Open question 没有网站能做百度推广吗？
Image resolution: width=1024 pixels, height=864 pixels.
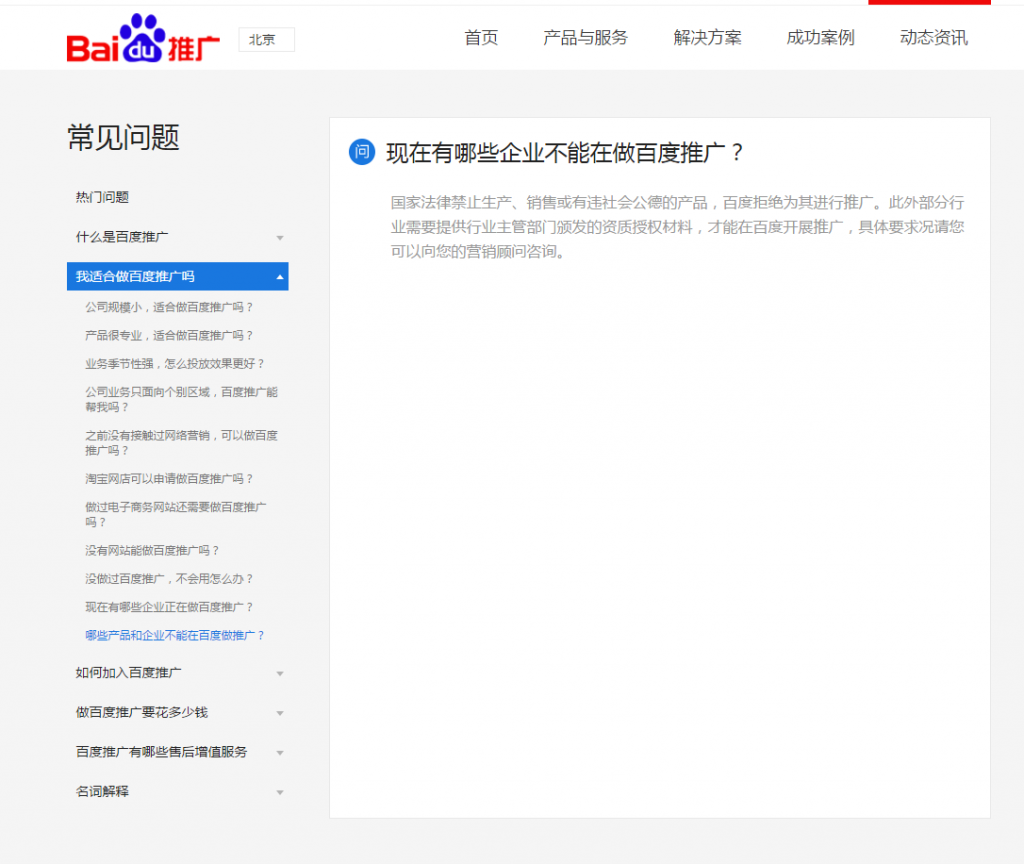pyautogui.click(x=152, y=551)
